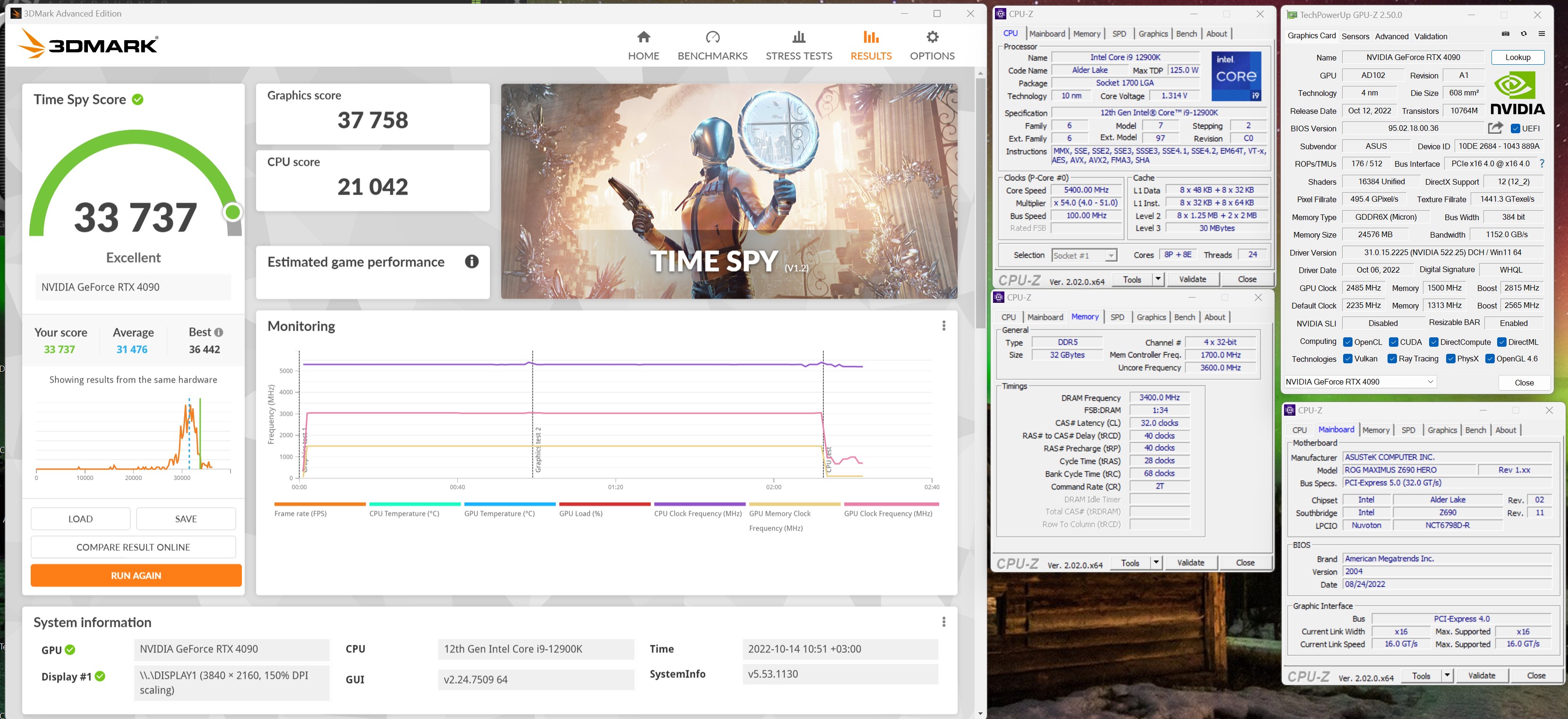The width and height of the screenshot is (1568, 719).
Task: Toggle the Ray Tracing checkbox
Action: click(x=1392, y=359)
